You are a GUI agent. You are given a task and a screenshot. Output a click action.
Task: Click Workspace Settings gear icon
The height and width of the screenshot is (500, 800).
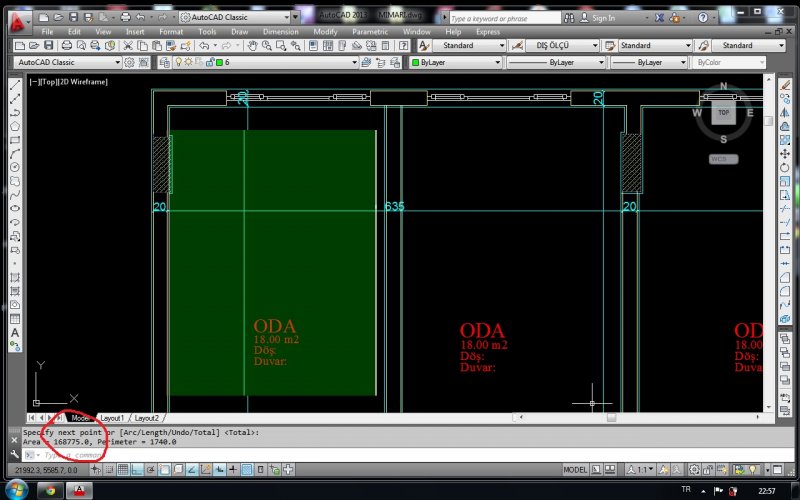pos(130,62)
